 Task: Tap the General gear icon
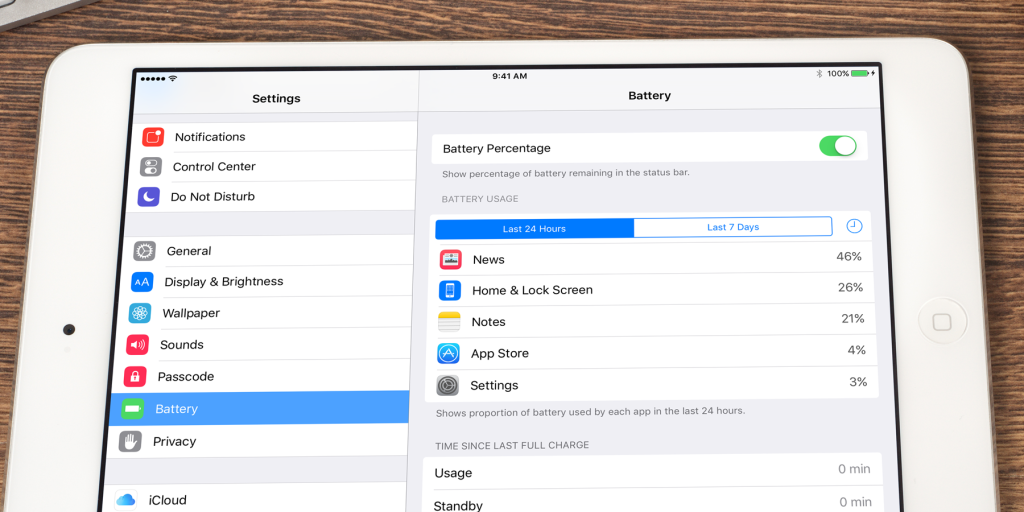(x=144, y=251)
